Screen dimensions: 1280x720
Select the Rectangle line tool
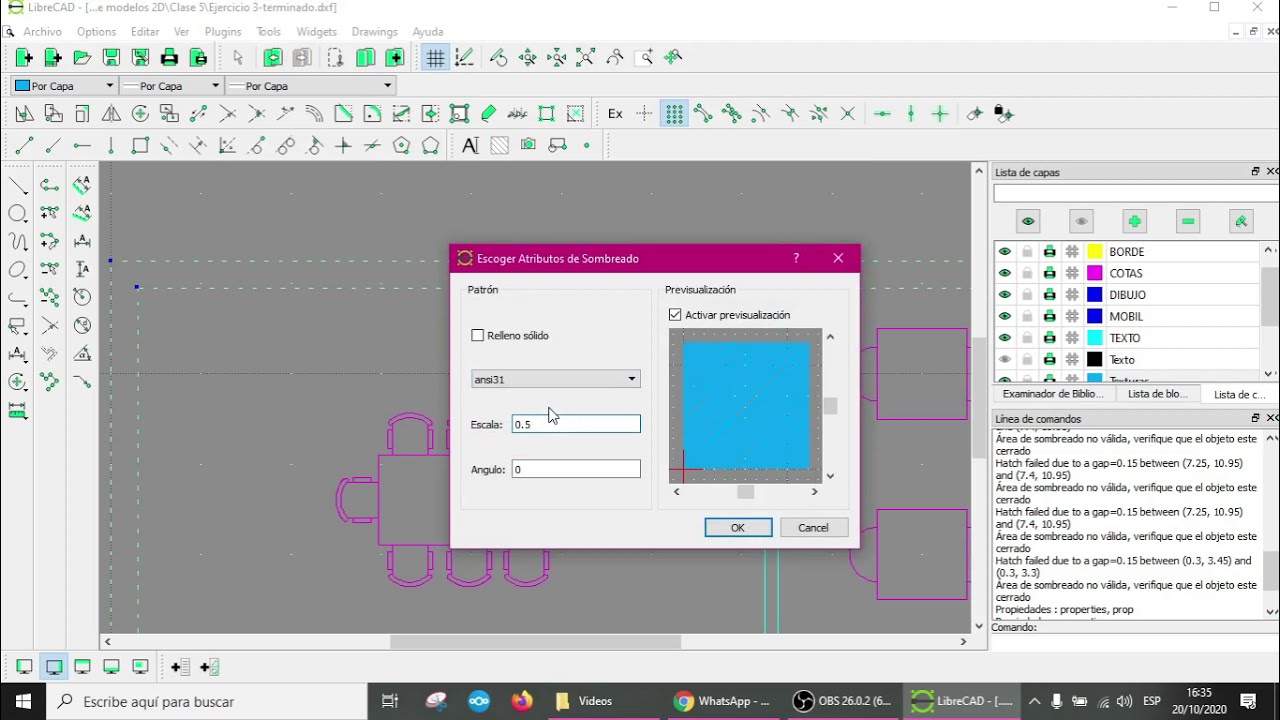140,146
